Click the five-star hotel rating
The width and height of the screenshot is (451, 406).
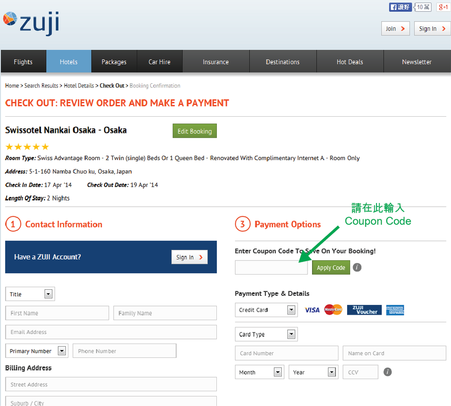[x=27, y=147]
